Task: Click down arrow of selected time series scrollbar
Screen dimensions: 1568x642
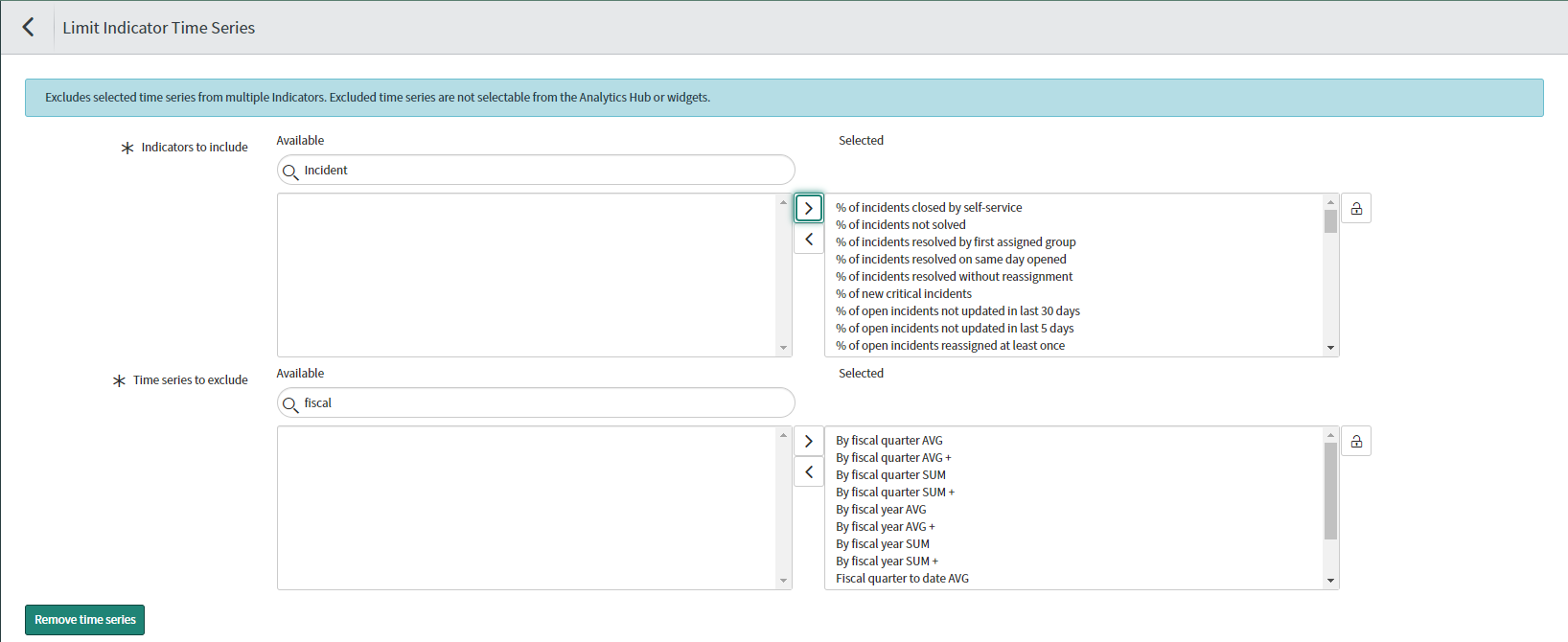Action: pyautogui.click(x=1330, y=581)
